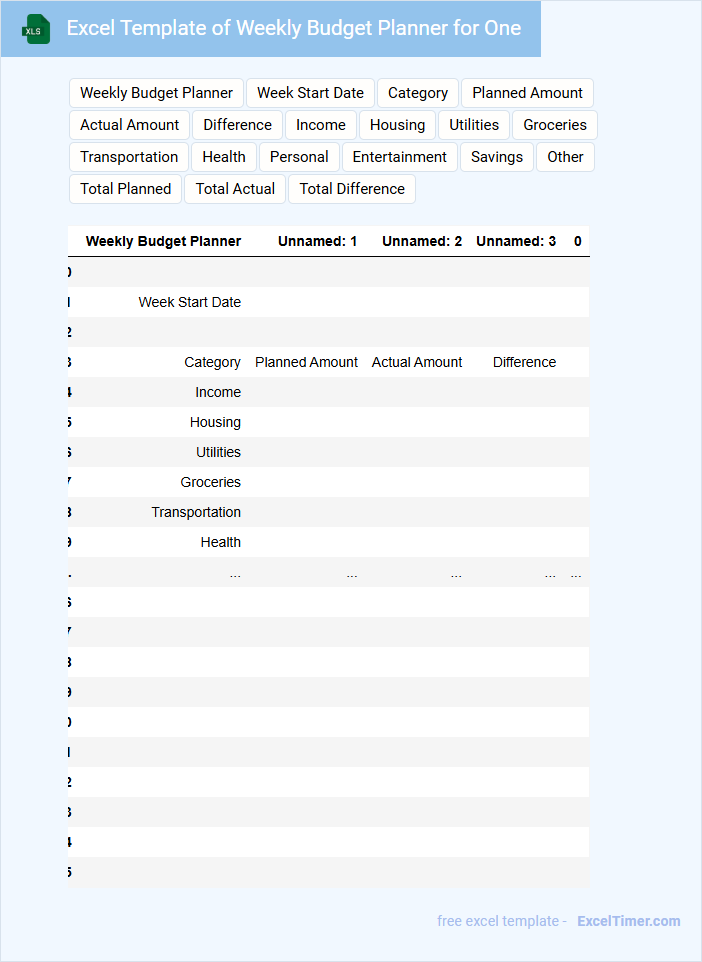The height and width of the screenshot is (962, 702).
Task: Click the 'Actual Amount' table cell
Action: (417, 362)
